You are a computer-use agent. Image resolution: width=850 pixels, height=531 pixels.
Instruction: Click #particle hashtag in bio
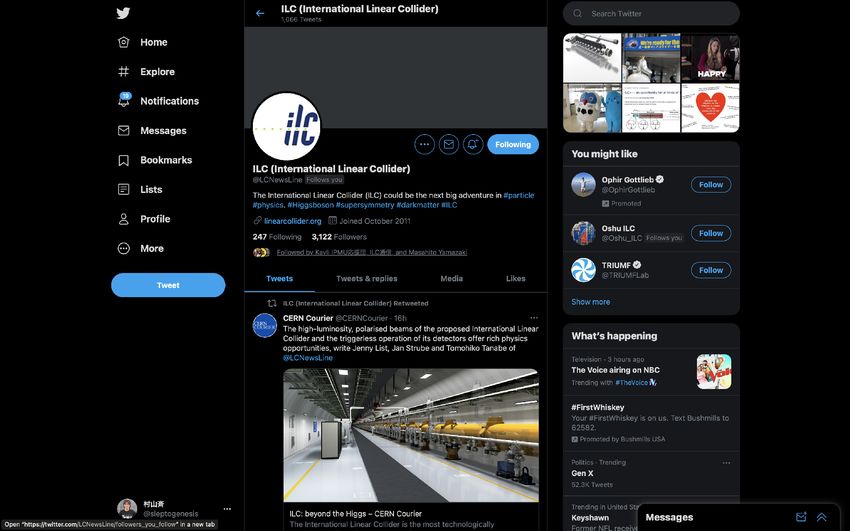[x=519, y=195]
